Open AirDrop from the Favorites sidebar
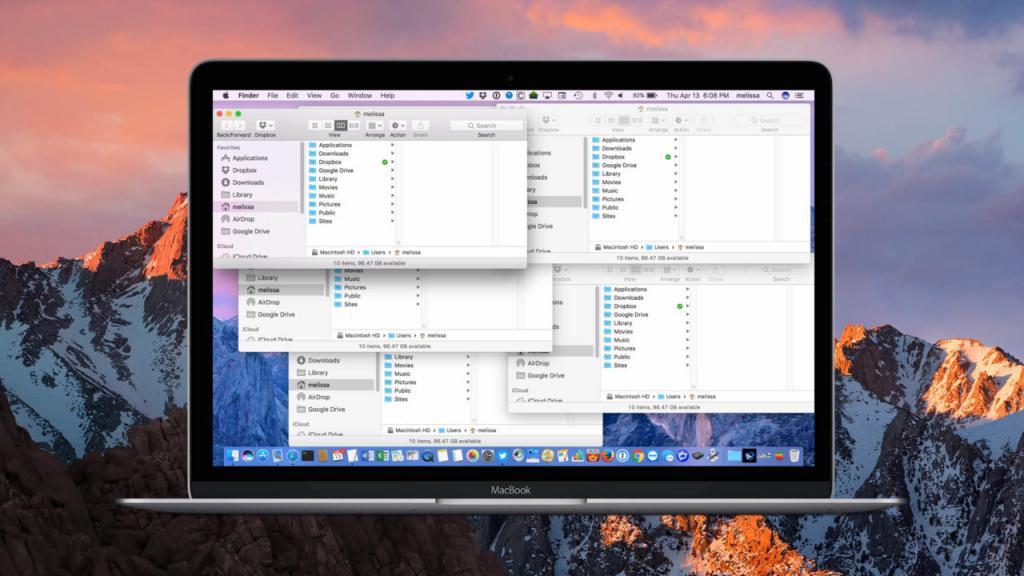This screenshot has width=1024, height=576. tap(243, 219)
